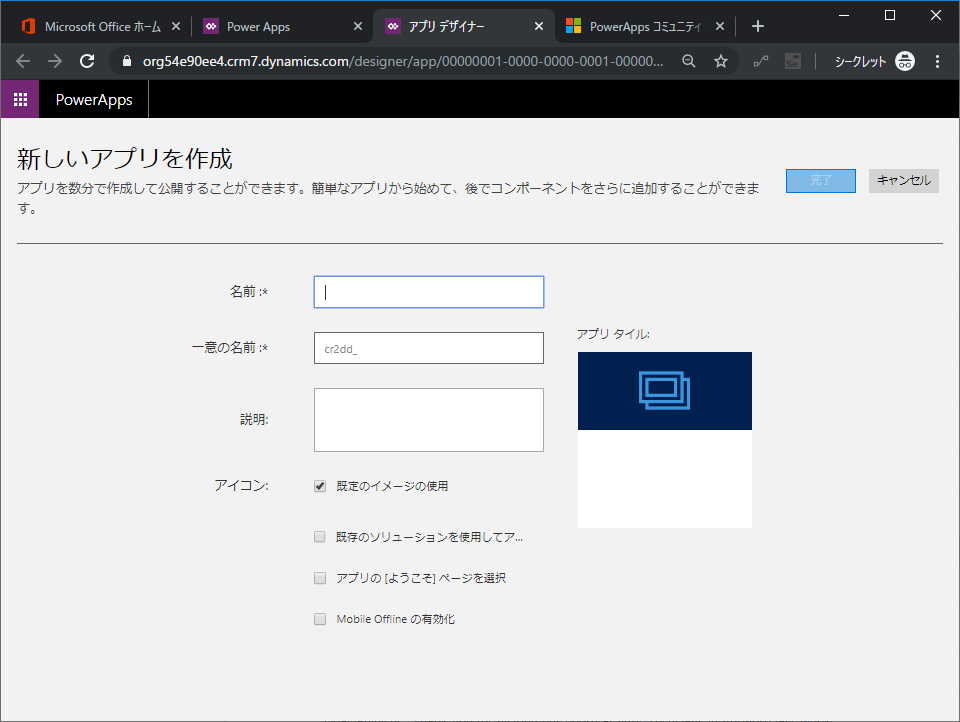
Task: Check the アプリの [ようこそ] ページを選択 box
Action: click(320, 578)
